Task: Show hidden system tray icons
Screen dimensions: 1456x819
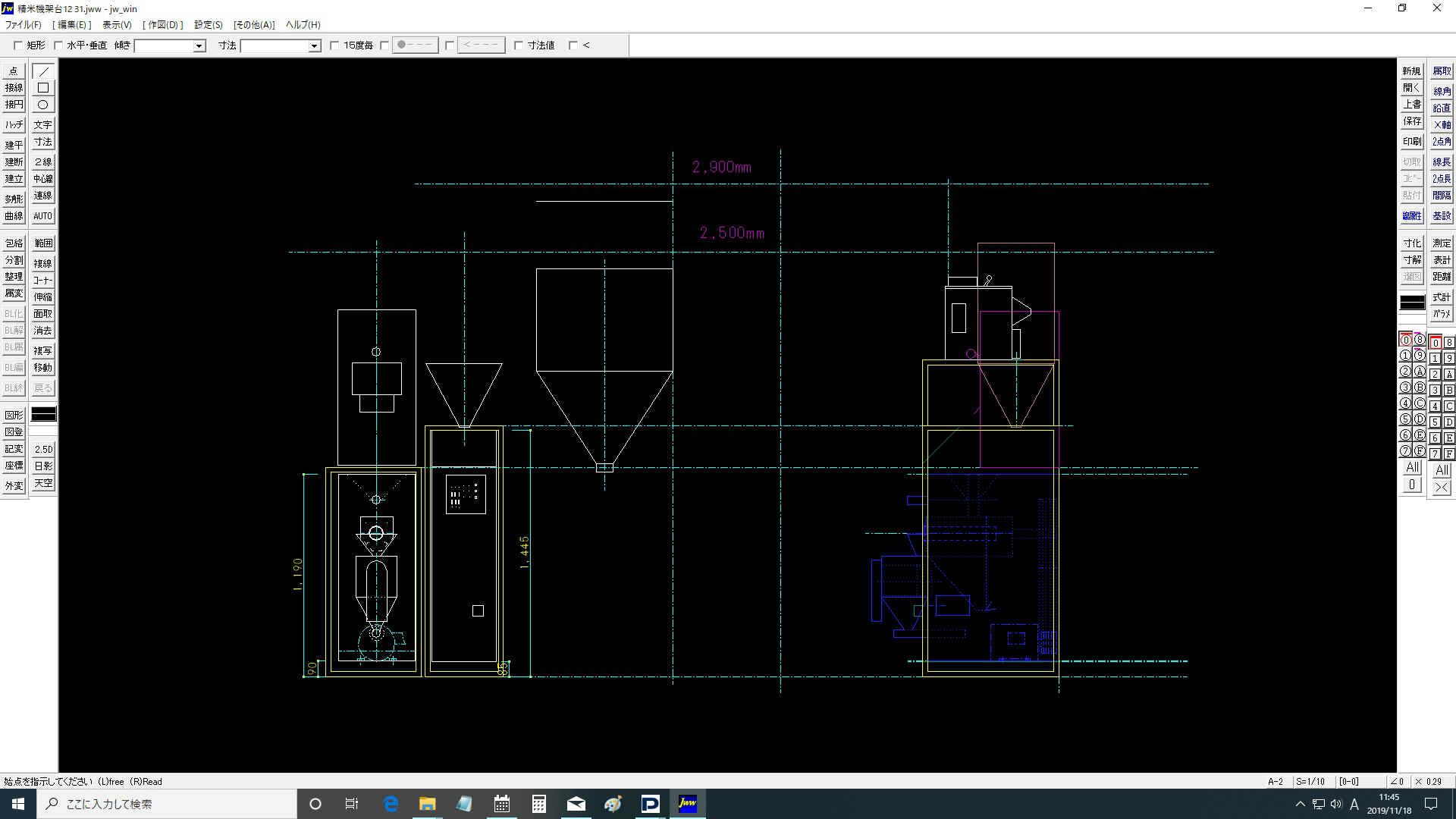Action: pos(1300,804)
